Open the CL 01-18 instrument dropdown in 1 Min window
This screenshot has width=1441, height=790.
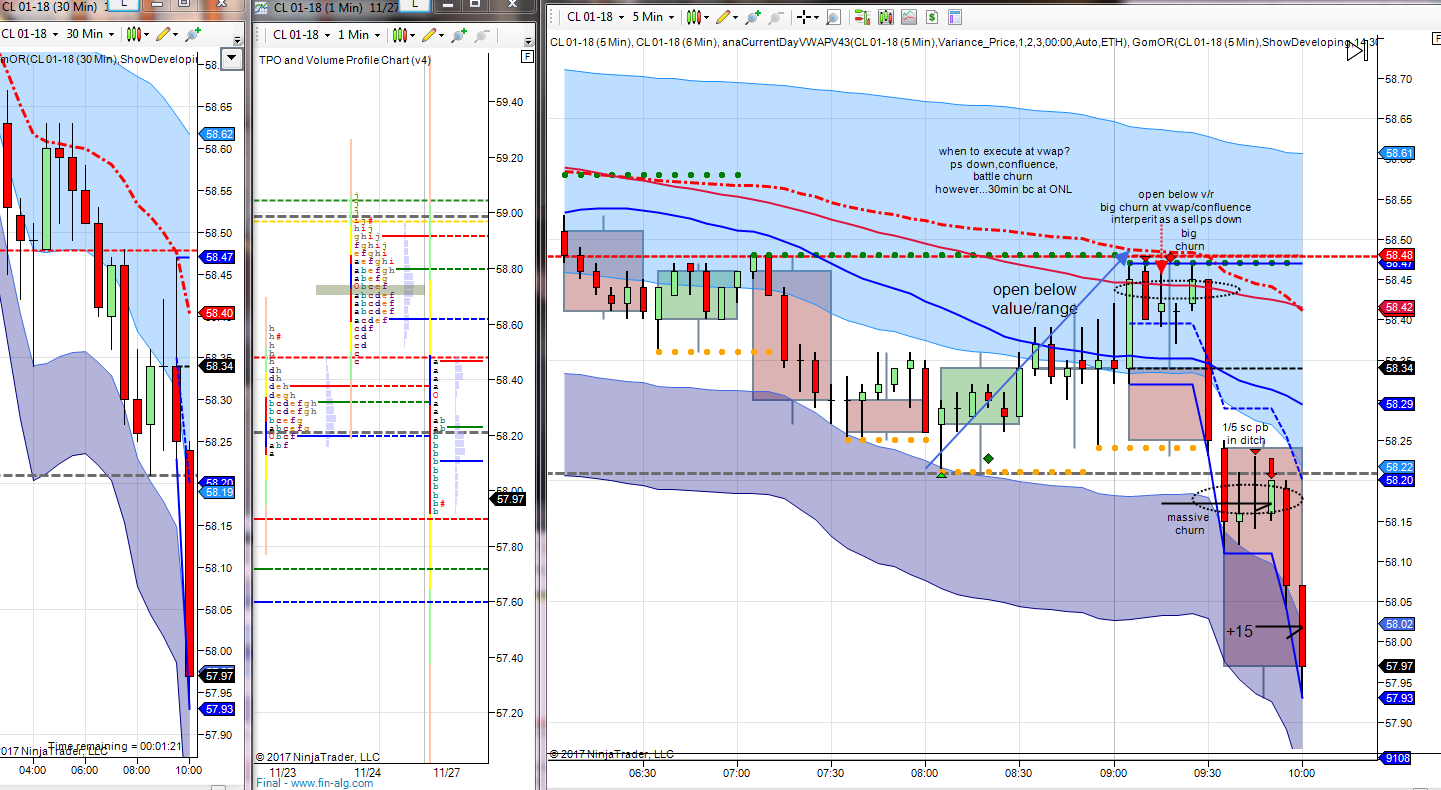click(x=301, y=35)
